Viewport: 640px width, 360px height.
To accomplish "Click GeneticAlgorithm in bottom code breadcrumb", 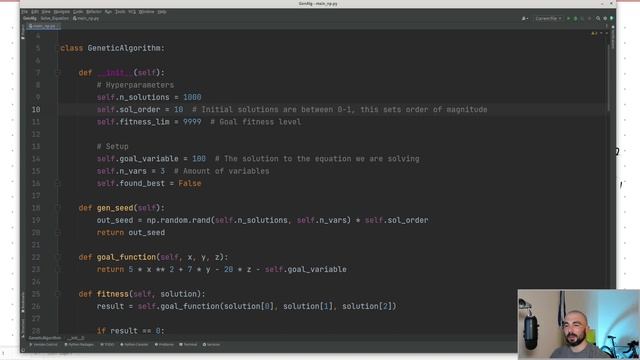I will coord(44,338).
